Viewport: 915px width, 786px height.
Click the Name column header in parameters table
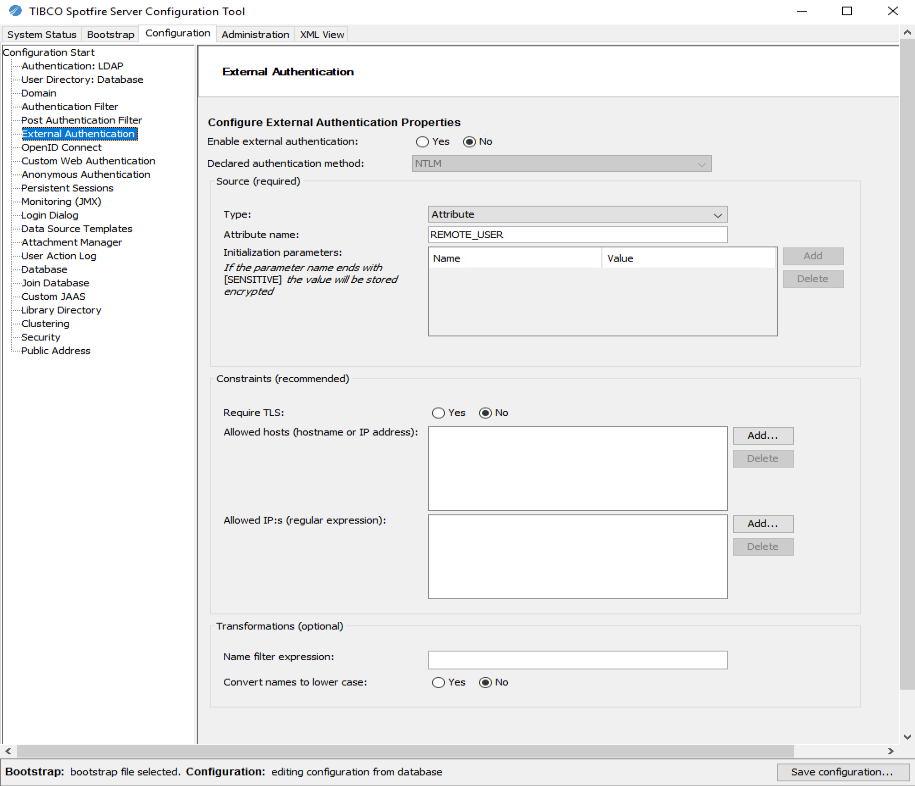pos(515,258)
